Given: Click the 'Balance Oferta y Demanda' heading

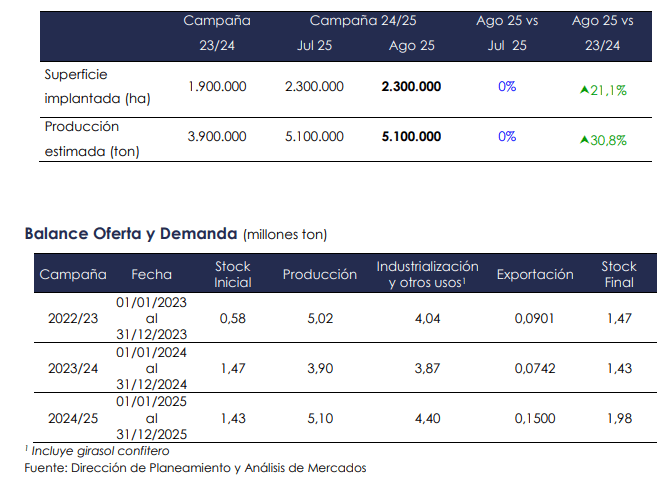Looking at the screenshot, I should (132, 234).
